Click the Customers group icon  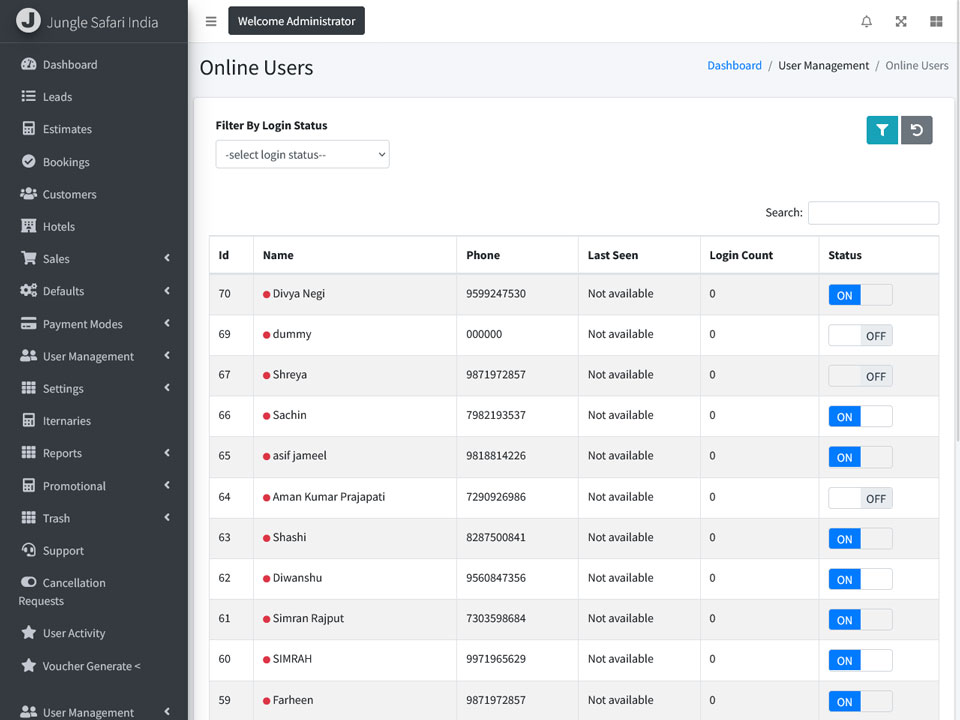[x=28, y=193]
